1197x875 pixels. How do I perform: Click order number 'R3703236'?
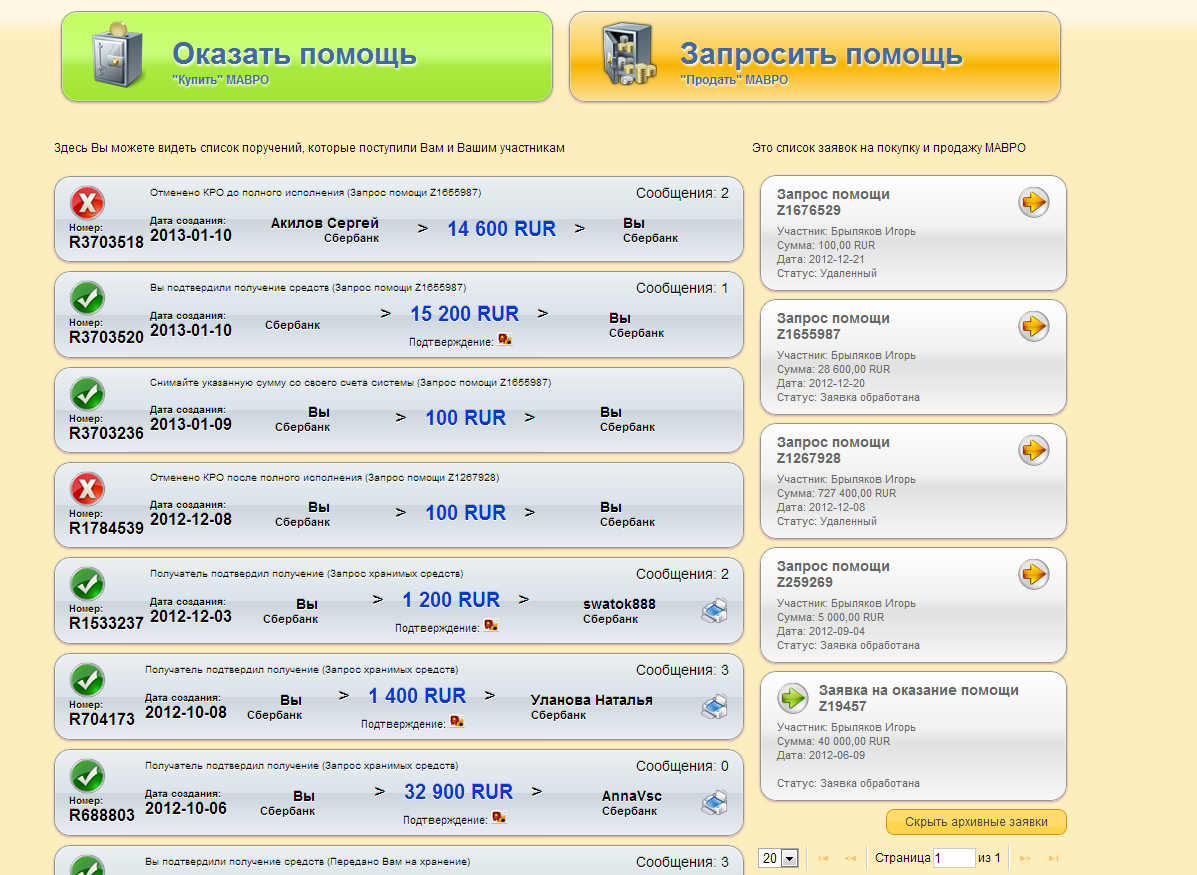point(106,434)
